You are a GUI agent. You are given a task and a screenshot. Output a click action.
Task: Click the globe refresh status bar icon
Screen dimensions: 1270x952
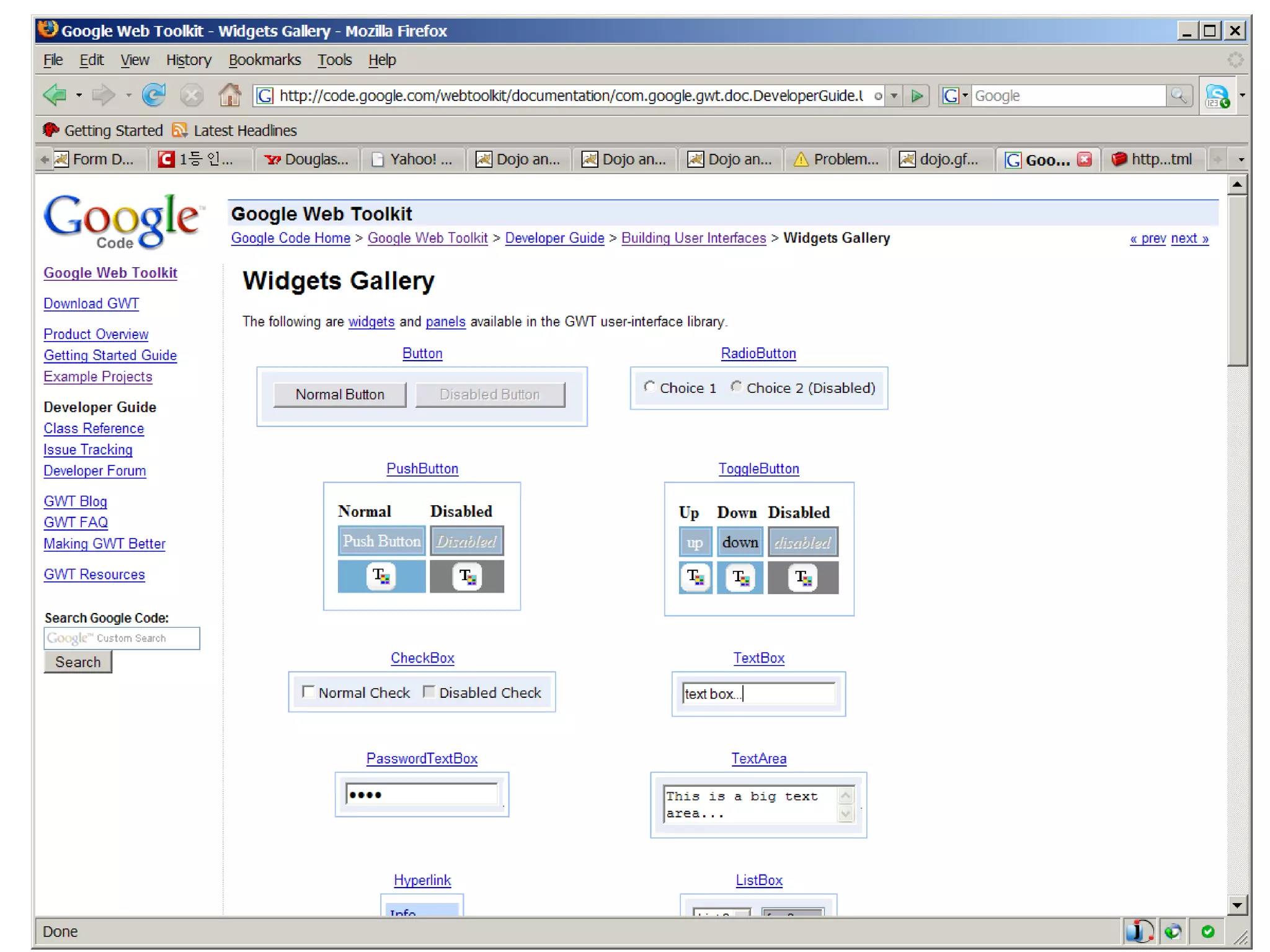coord(1173,931)
